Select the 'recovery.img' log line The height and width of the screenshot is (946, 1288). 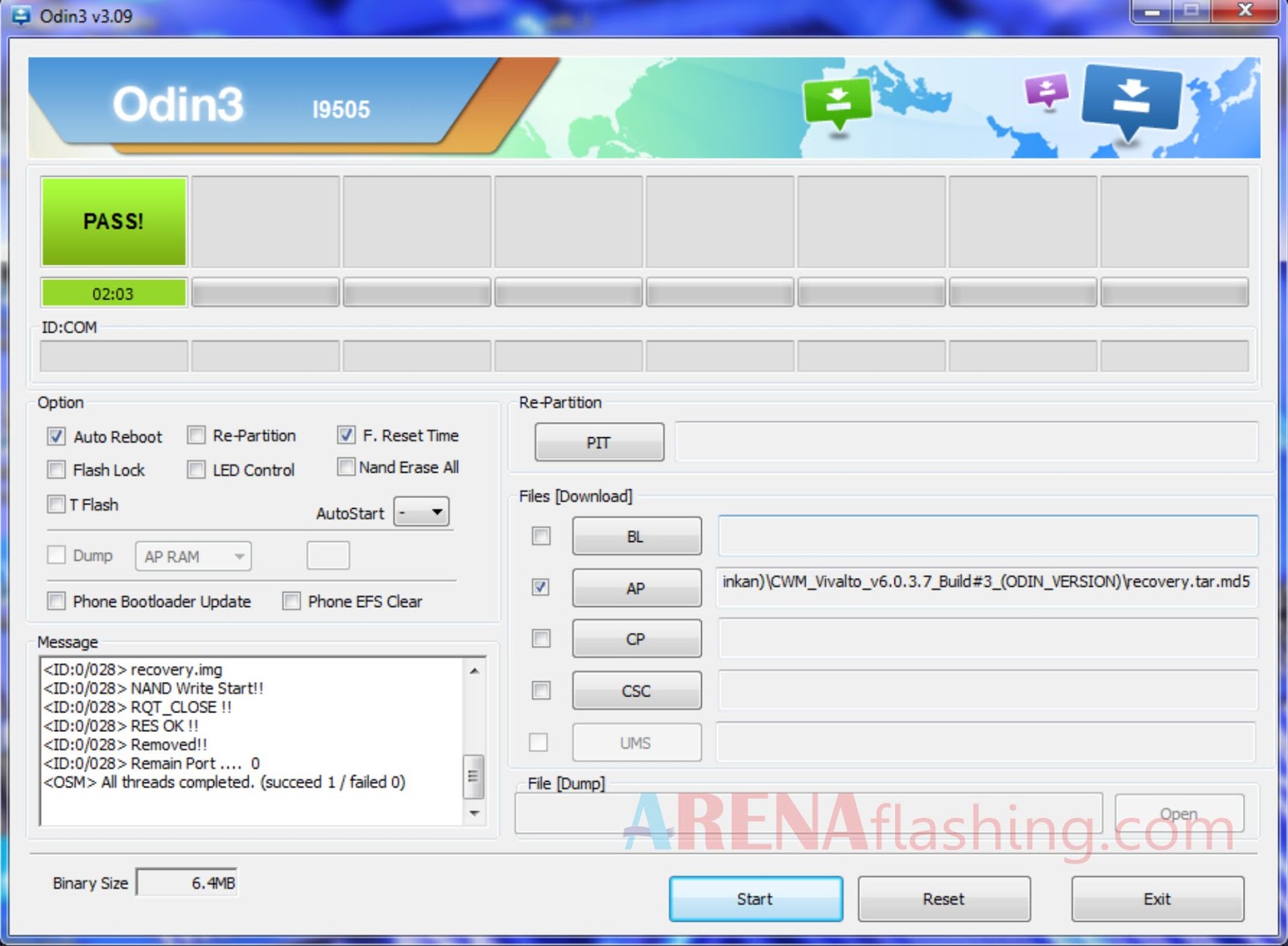pyautogui.click(x=133, y=670)
